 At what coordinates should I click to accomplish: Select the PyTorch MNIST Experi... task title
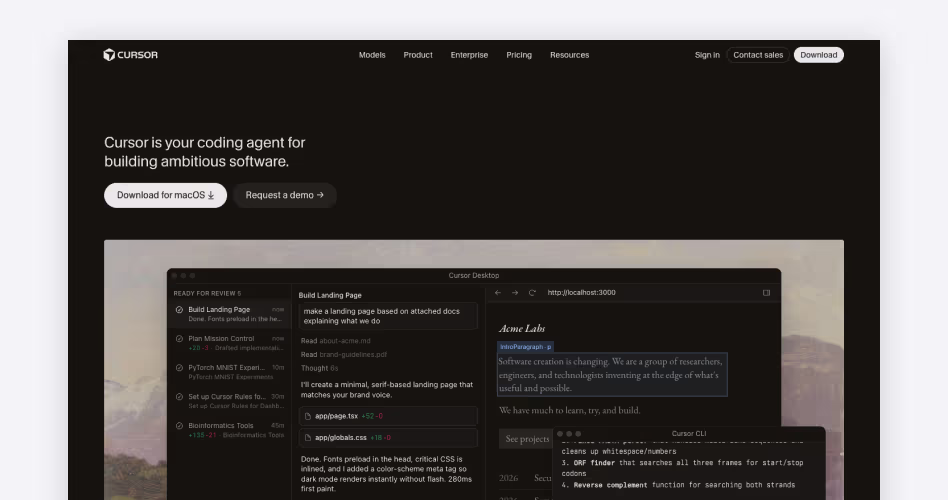pos(226,368)
